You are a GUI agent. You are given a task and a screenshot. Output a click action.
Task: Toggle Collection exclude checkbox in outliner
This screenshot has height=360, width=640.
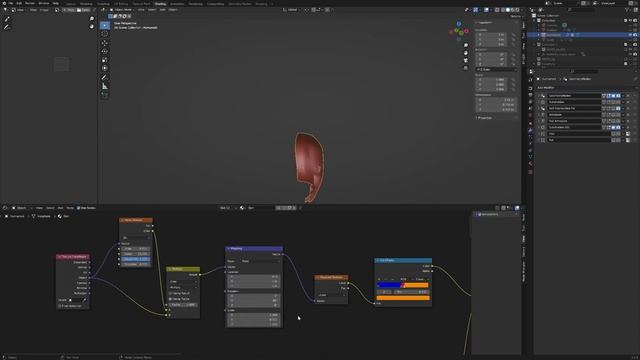pyautogui.click(x=626, y=20)
